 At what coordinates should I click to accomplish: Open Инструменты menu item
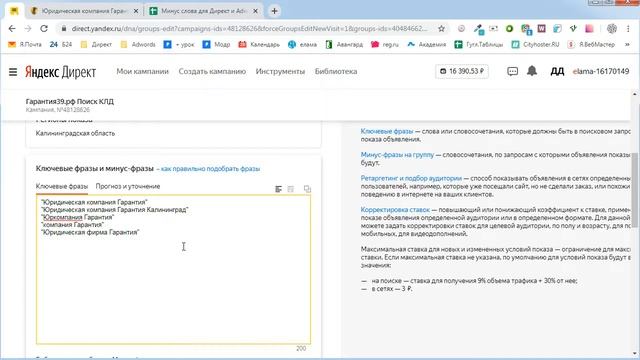pos(280,71)
